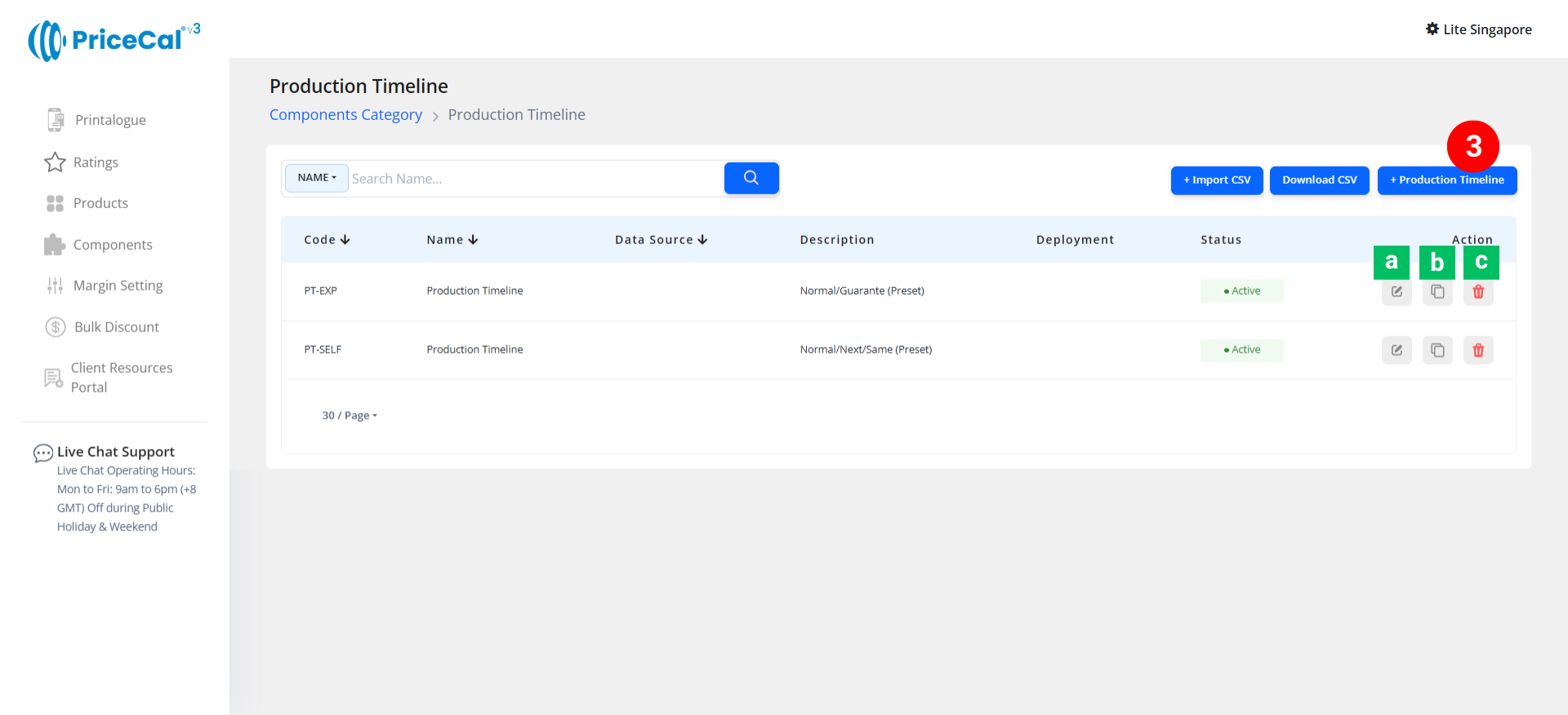Click the Download CSV button
Screen dimensions: 1568x715
[x=1319, y=180]
